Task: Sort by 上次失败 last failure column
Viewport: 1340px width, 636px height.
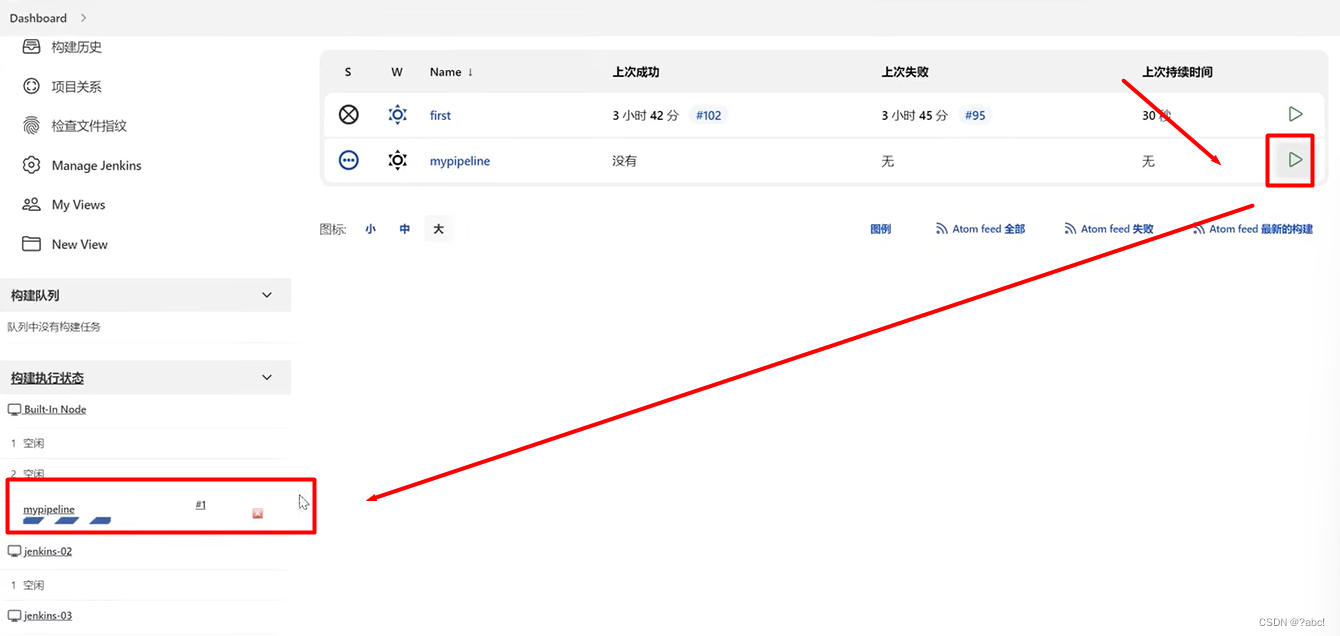Action: [x=905, y=72]
